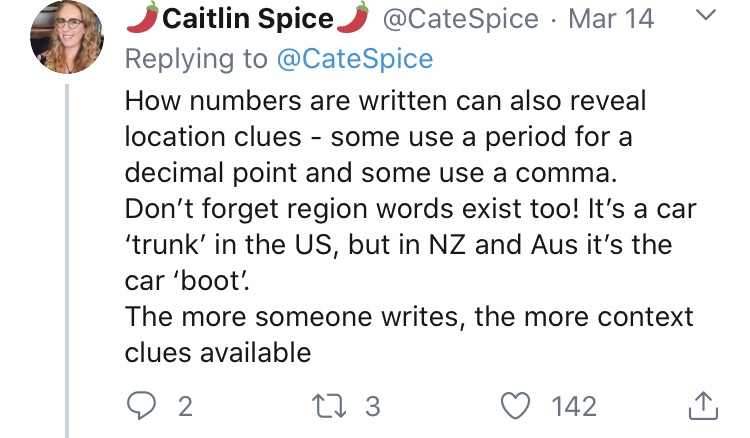Like the tweet with the heart icon
Screen dimensions: 750x438
click(515, 406)
